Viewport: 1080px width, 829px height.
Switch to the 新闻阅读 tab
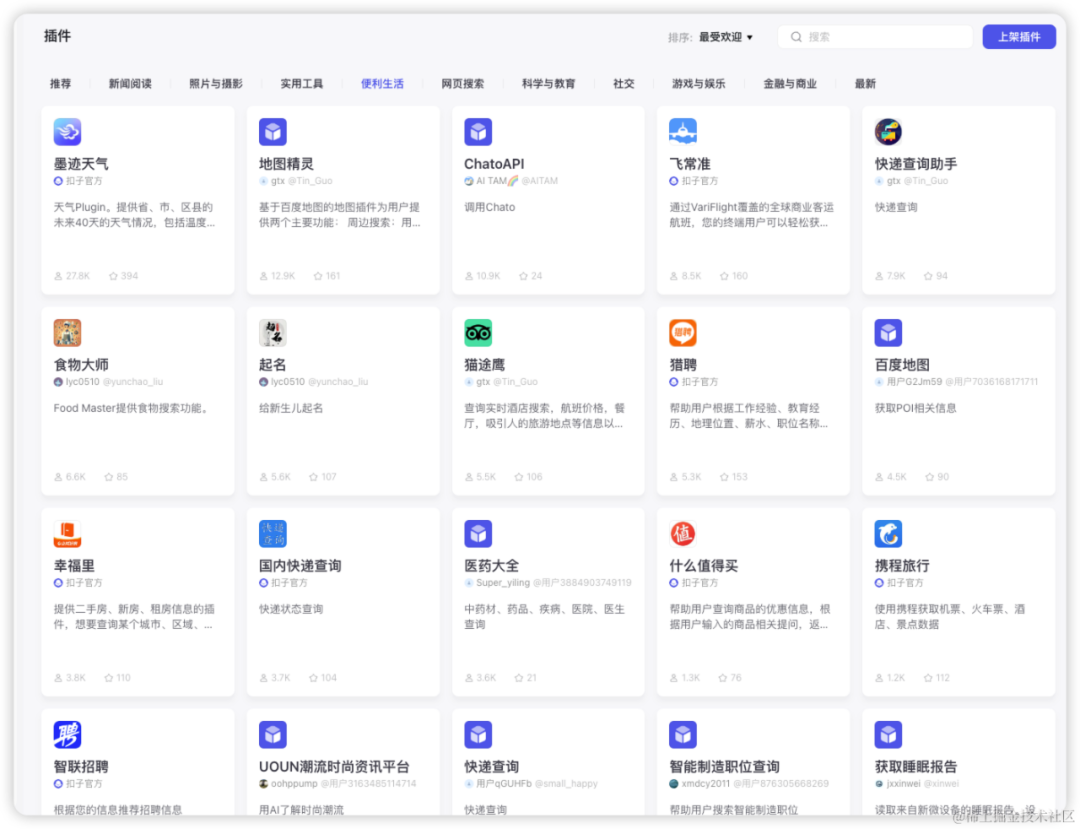[x=130, y=84]
